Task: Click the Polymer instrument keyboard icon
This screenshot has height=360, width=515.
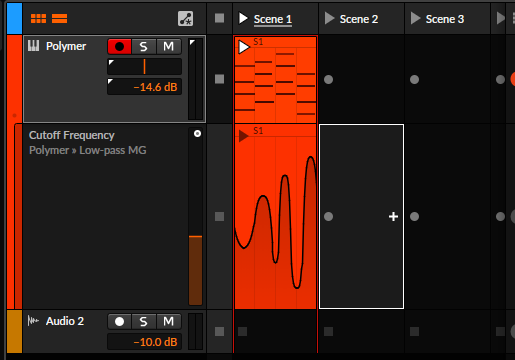Action: 33,46
